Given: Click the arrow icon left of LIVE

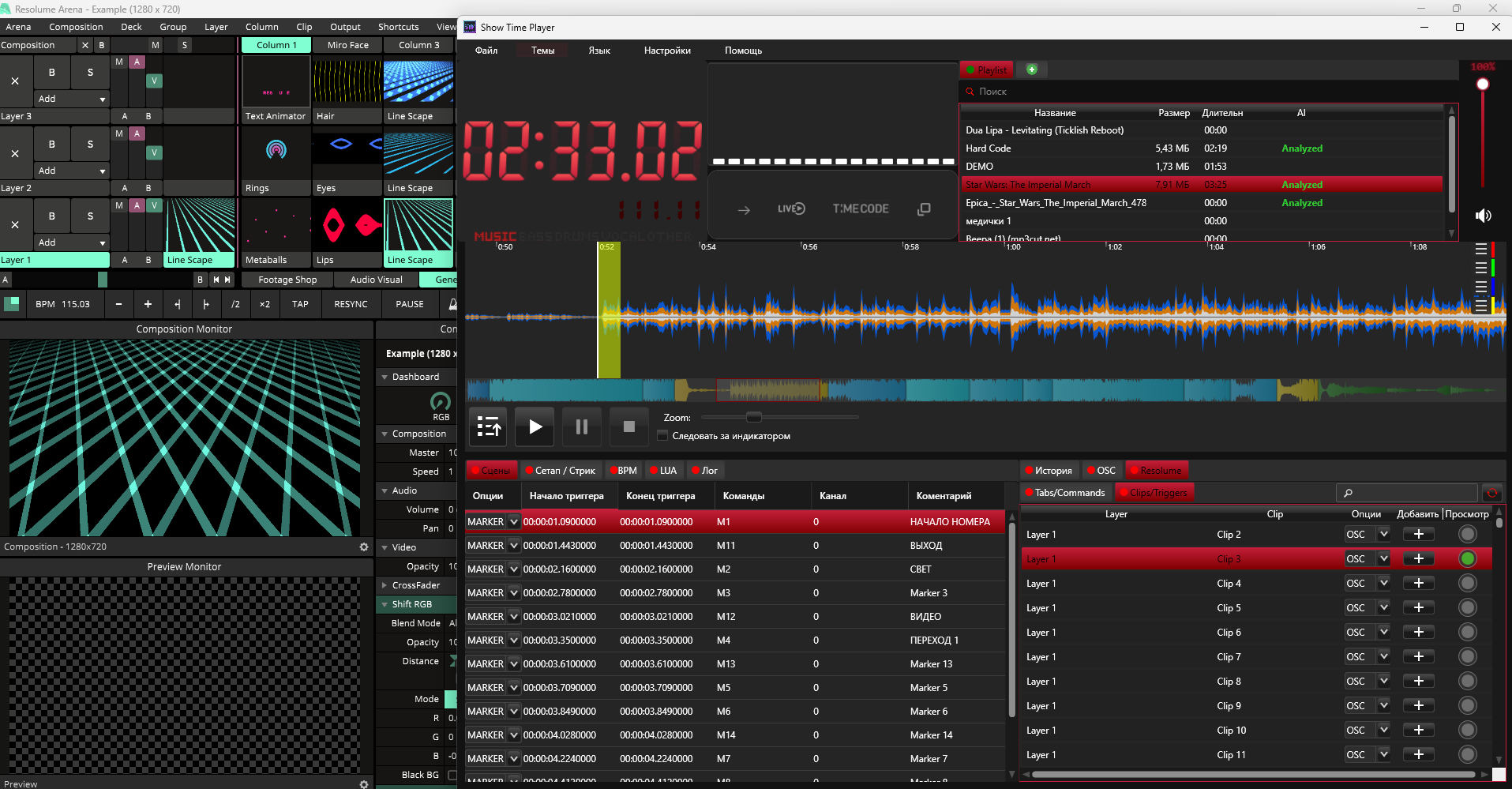Looking at the screenshot, I should coord(744,210).
